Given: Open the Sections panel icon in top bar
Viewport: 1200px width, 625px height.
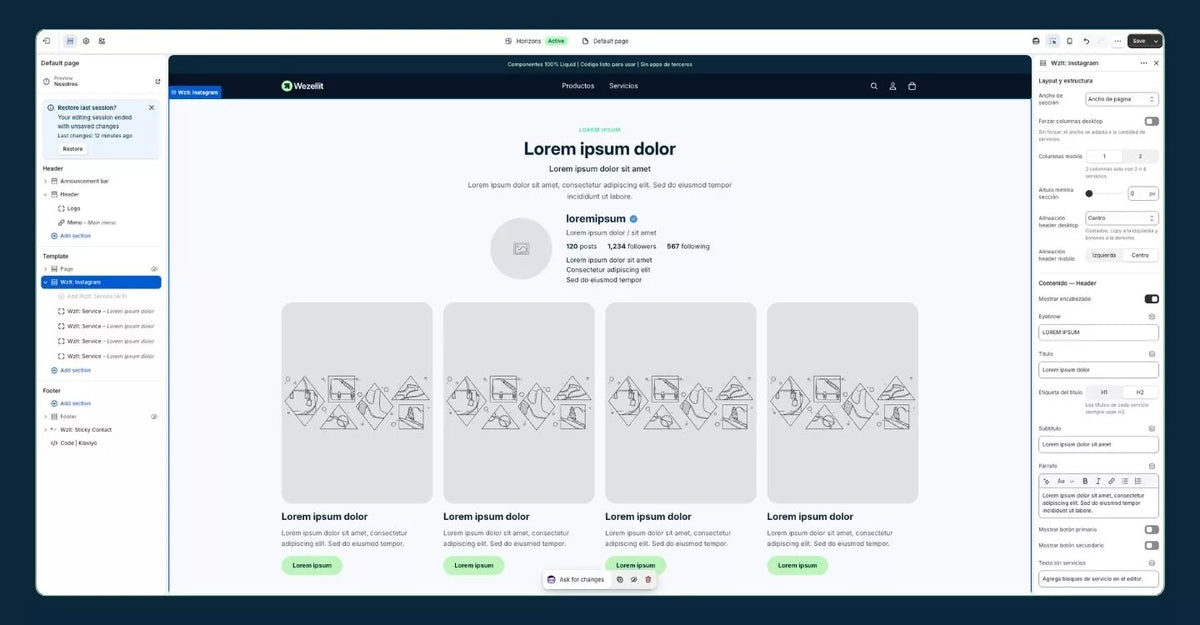Looking at the screenshot, I should click(x=70, y=41).
